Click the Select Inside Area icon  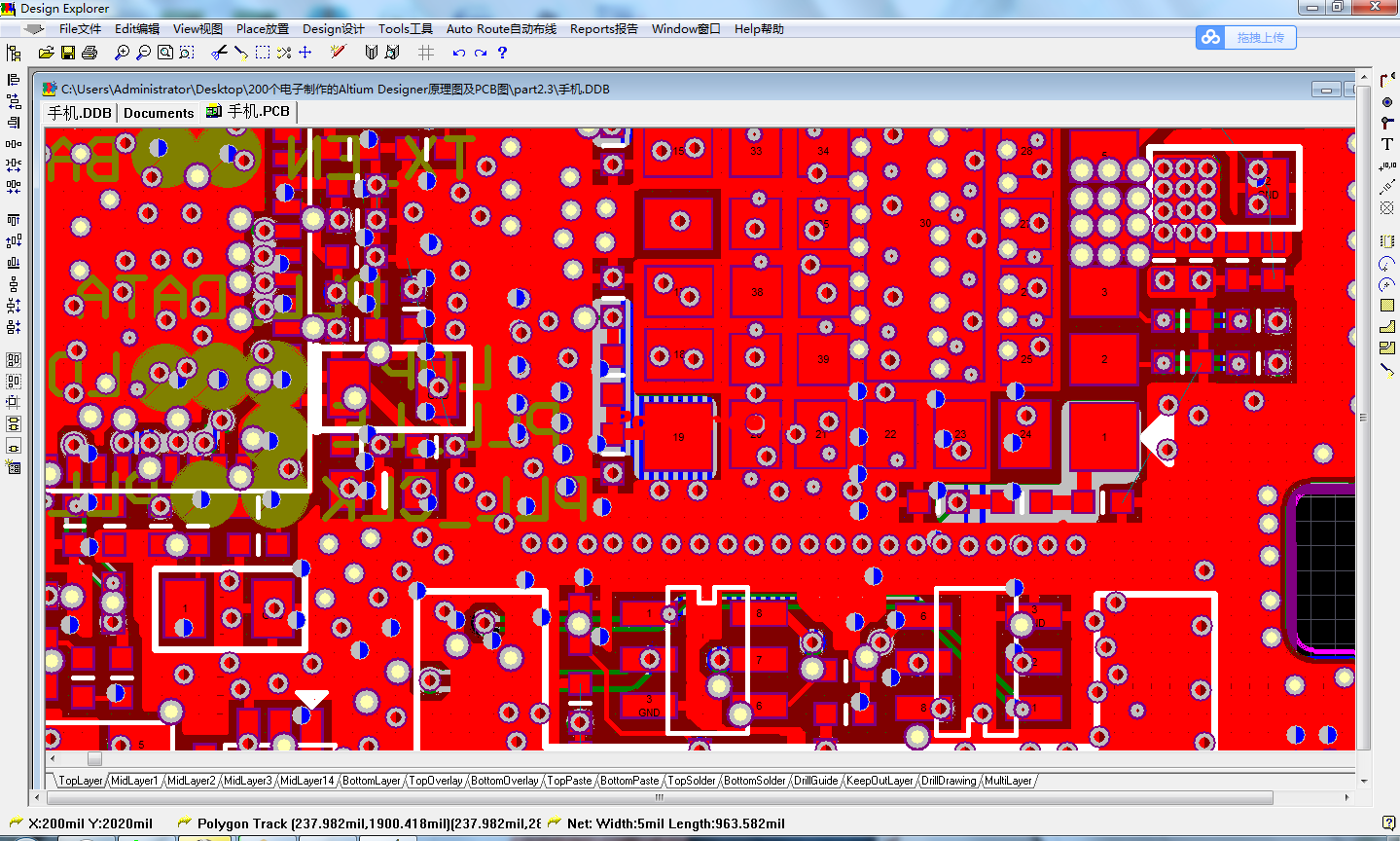tap(263, 53)
